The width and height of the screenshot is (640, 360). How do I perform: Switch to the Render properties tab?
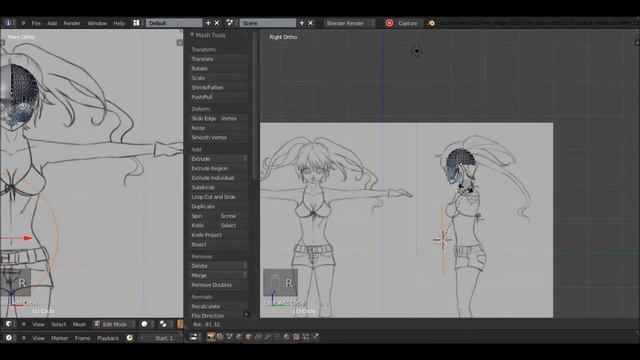(x=211, y=337)
